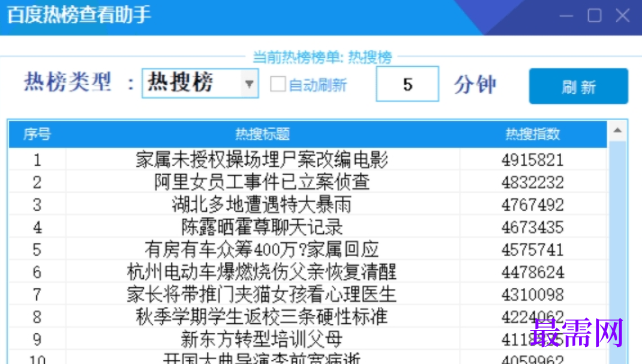The height and width of the screenshot is (364, 642).
Task: Select row 陈露晒霍尊聊天记录
Action: (308, 227)
